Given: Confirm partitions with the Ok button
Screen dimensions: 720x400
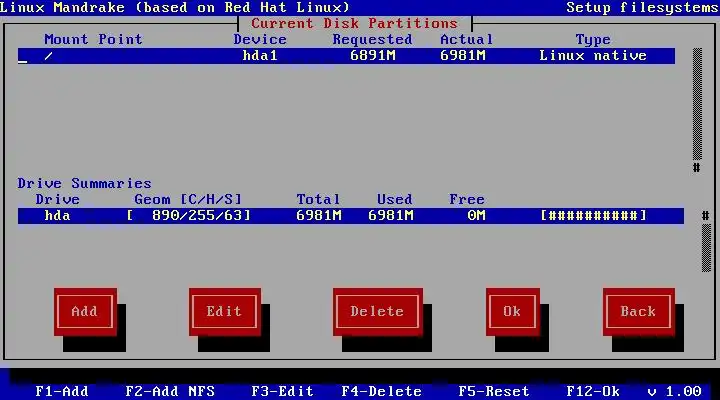Looking at the screenshot, I should coord(512,312).
